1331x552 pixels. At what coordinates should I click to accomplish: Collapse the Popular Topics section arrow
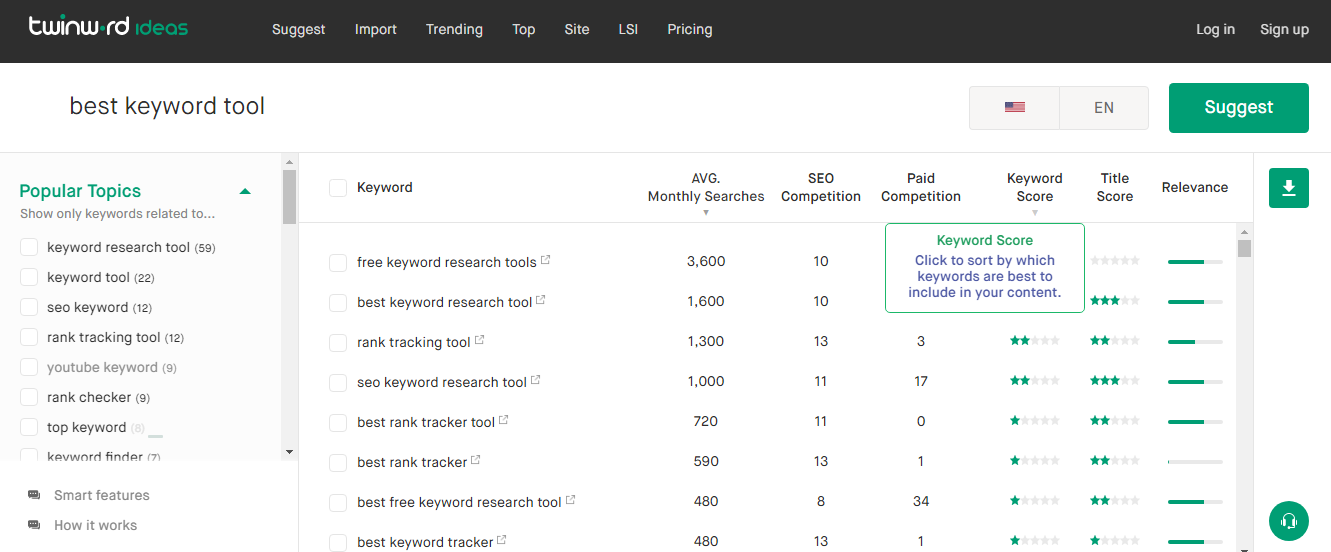(245, 191)
